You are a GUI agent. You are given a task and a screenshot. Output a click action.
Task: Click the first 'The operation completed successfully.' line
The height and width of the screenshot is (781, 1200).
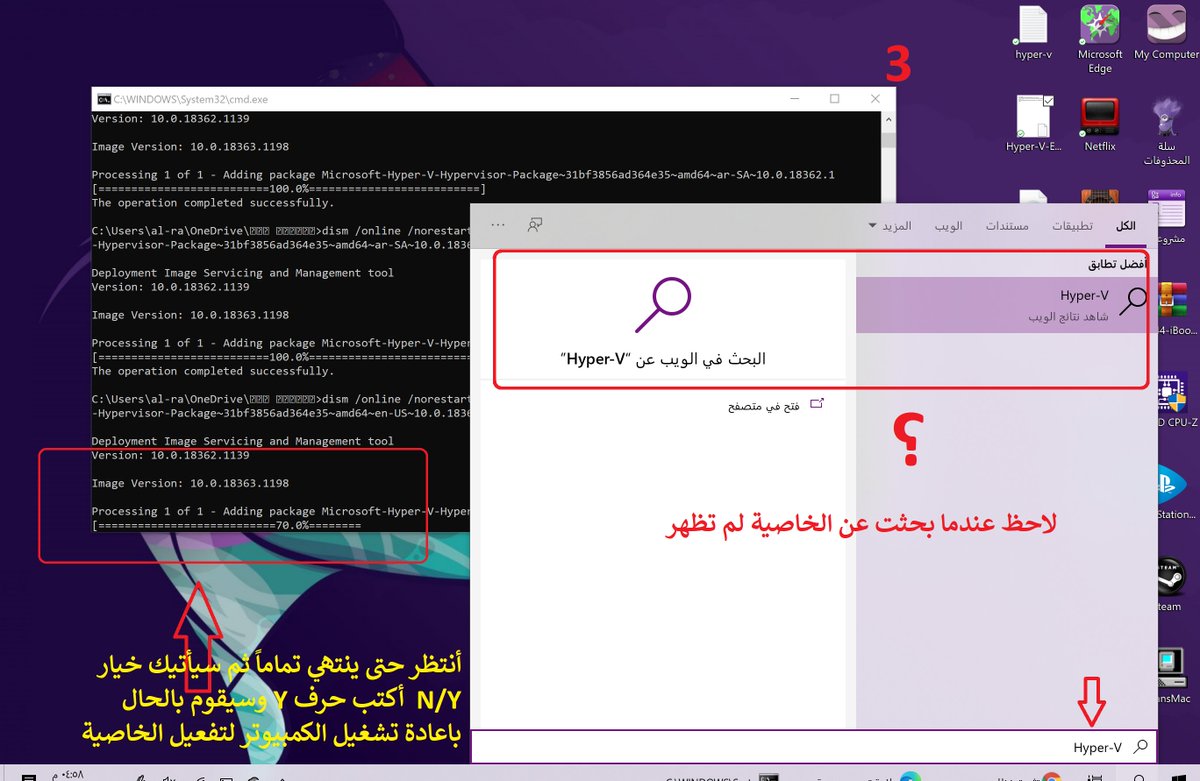click(213, 203)
